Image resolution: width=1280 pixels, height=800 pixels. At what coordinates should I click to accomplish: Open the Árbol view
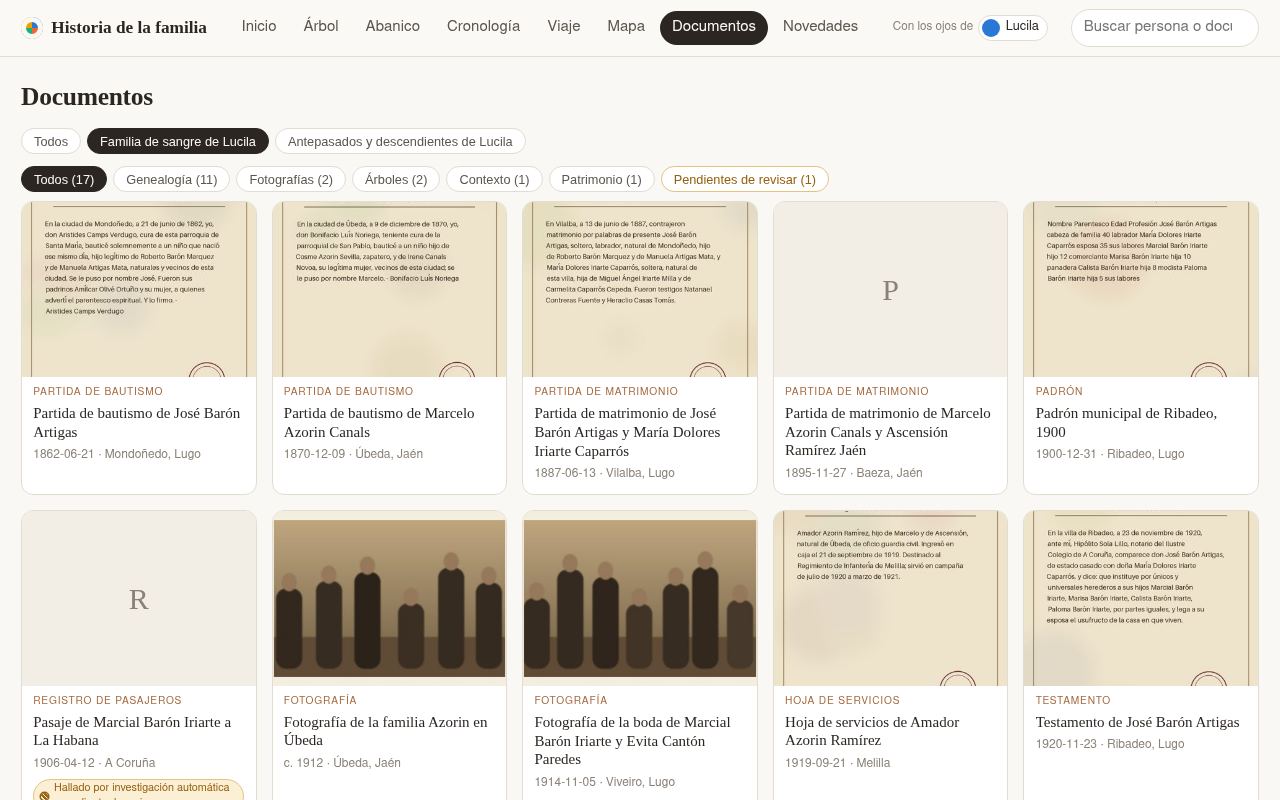321,27
